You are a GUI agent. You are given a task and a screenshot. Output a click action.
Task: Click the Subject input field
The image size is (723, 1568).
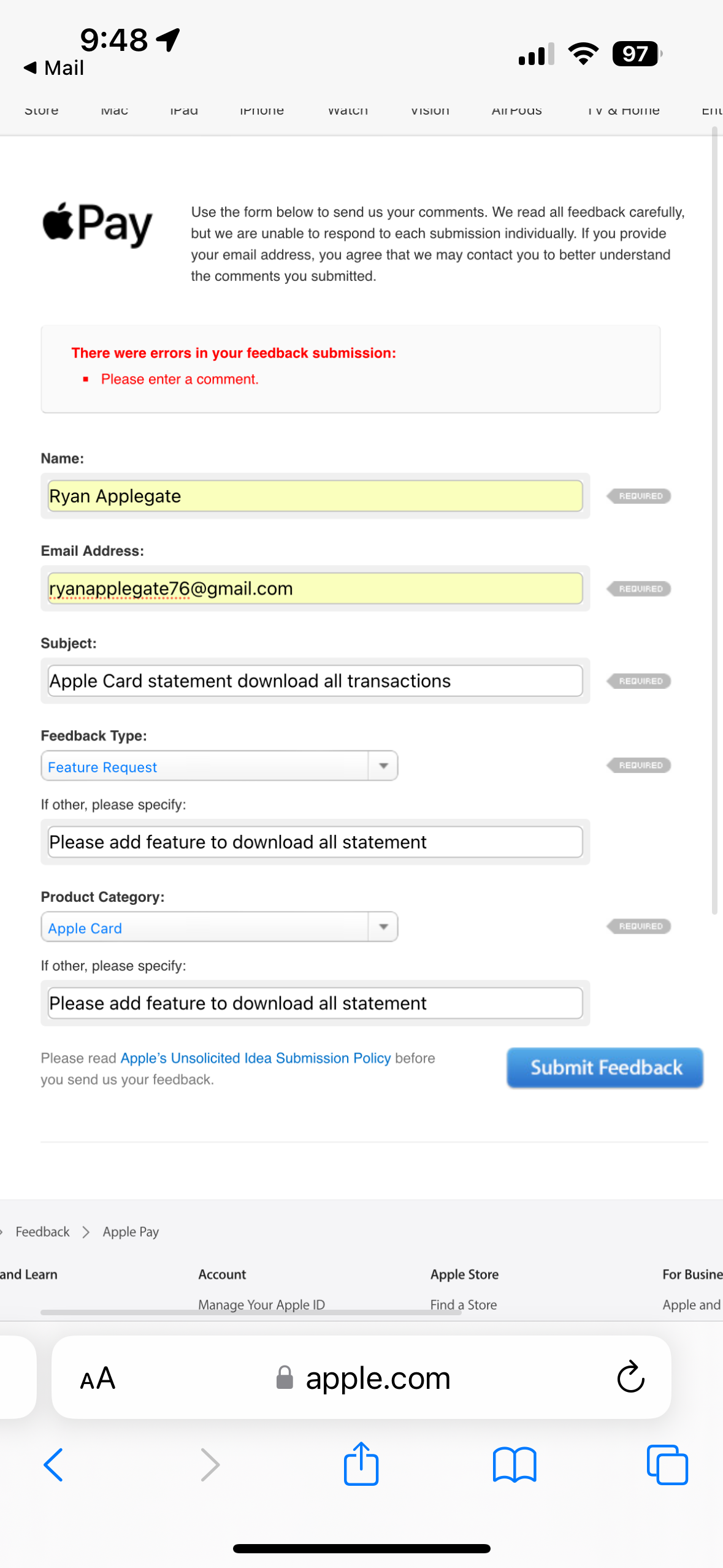[315, 680]
